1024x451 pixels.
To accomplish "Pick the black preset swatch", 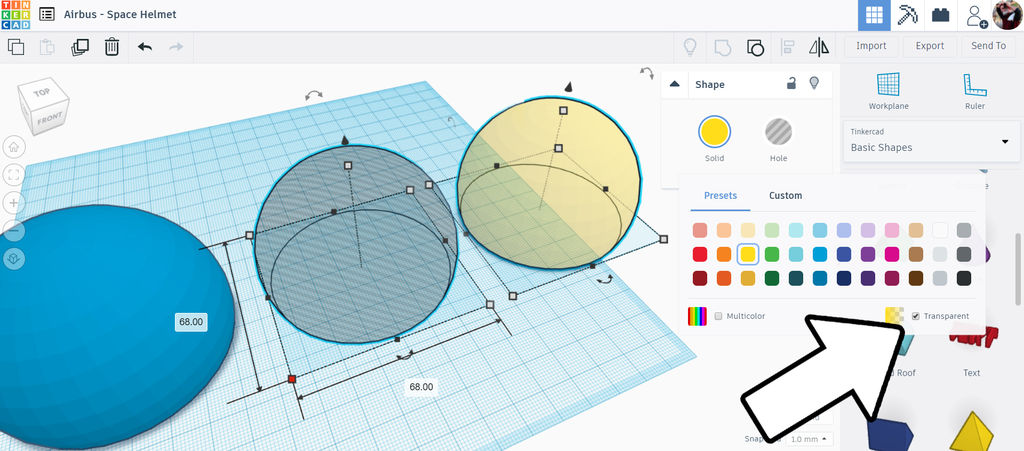I will coord(964,278).
